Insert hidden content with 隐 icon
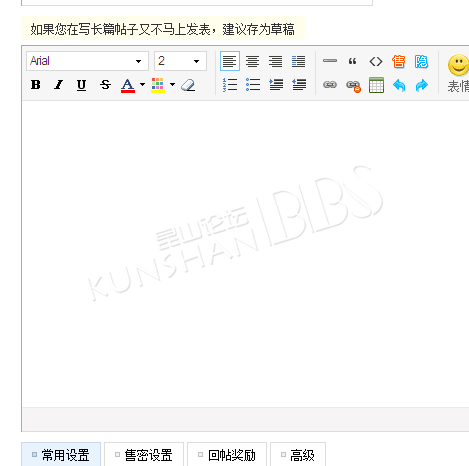 point(421,62)
